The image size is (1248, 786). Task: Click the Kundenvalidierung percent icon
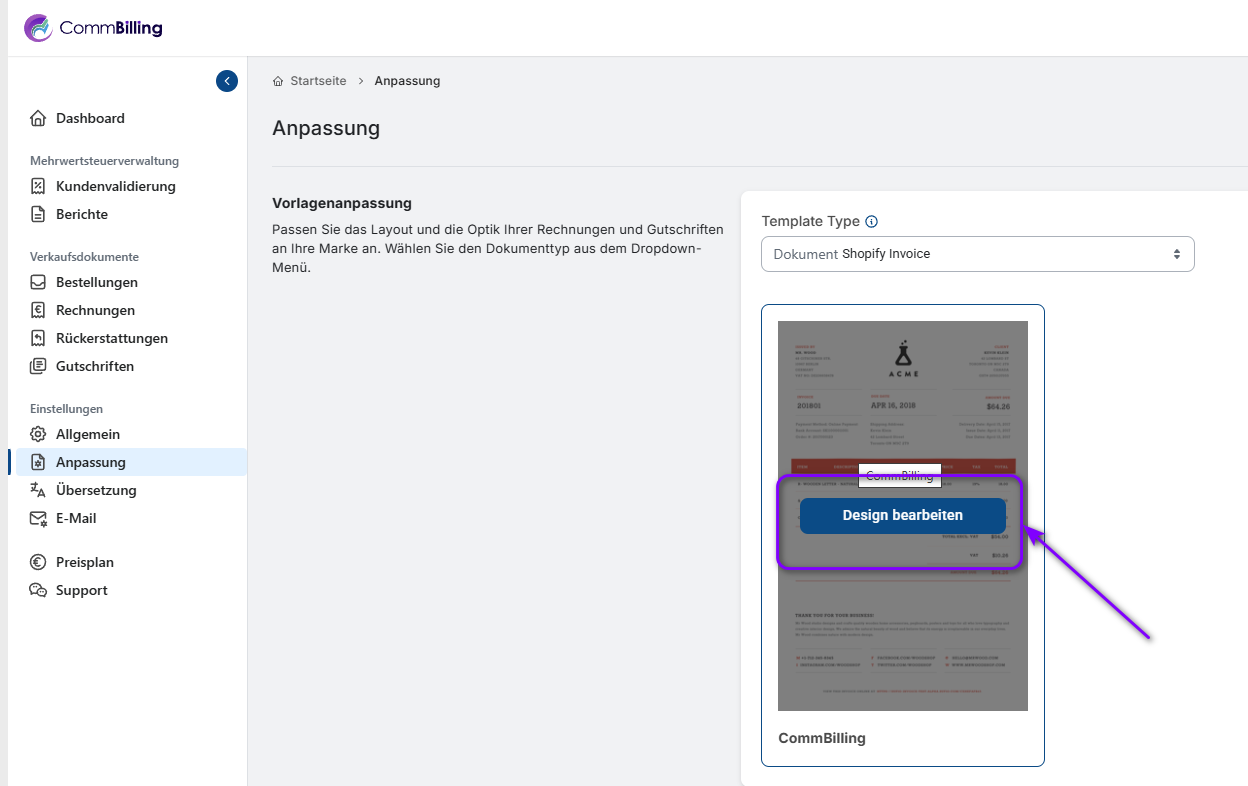click(x=38, y=186)
